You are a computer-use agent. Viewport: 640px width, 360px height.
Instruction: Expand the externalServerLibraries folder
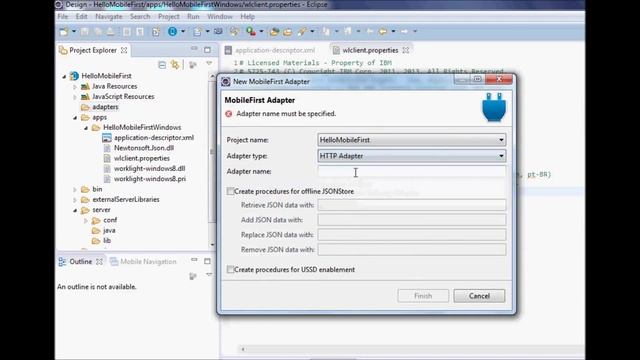pos(75,200)
